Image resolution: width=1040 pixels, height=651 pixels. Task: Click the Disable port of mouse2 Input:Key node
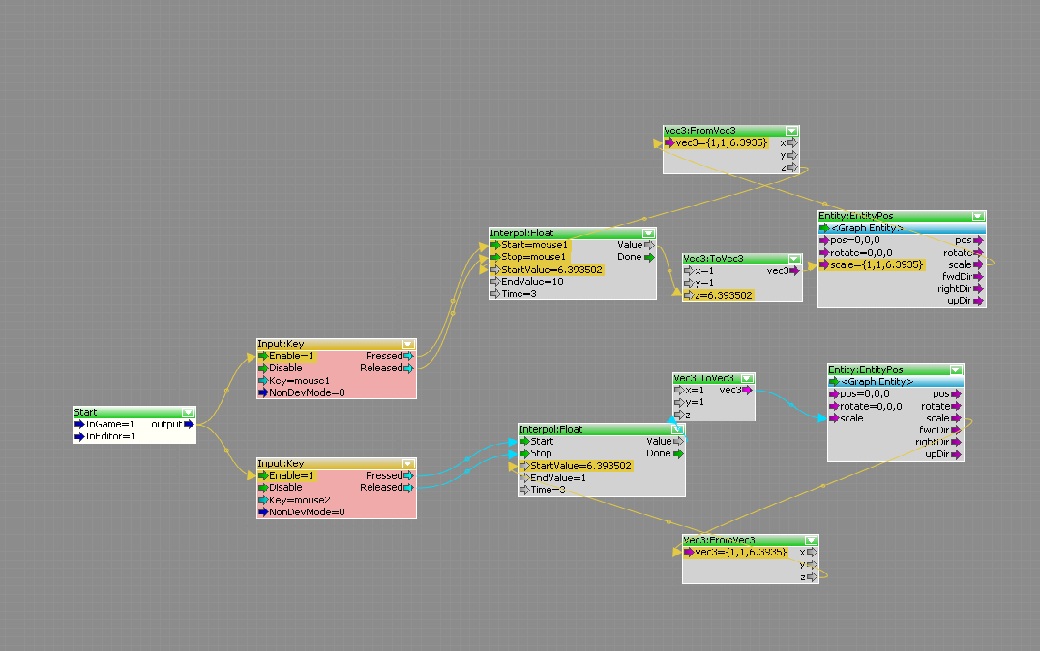point(263,488)
